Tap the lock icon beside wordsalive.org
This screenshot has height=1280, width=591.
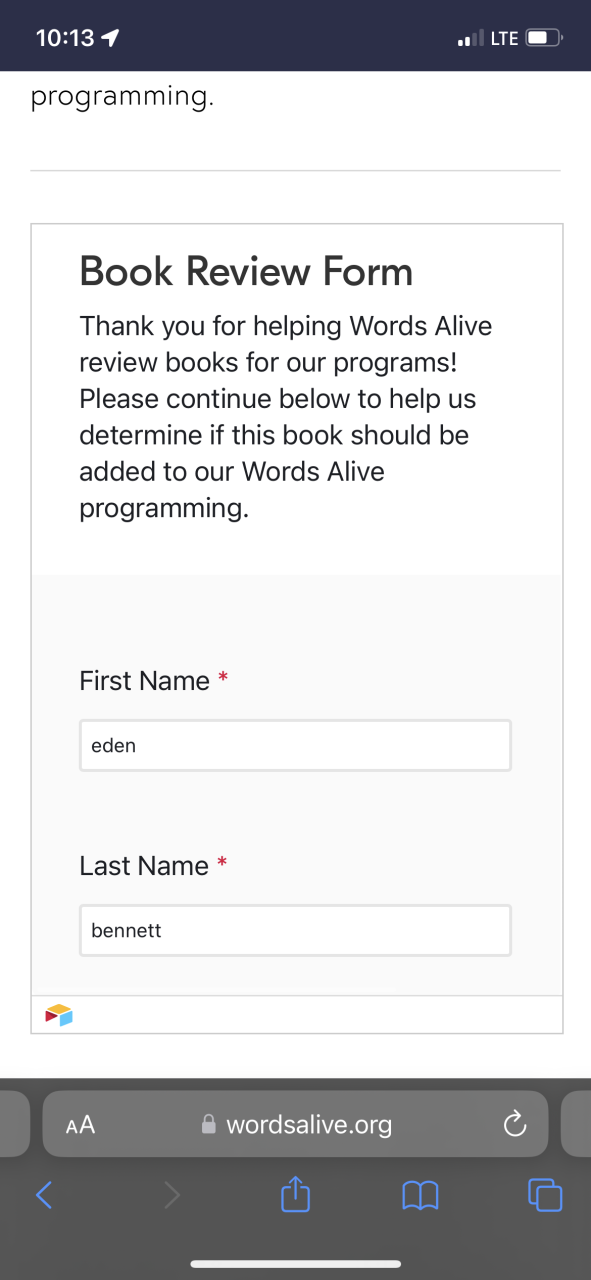pos(209,1125)
